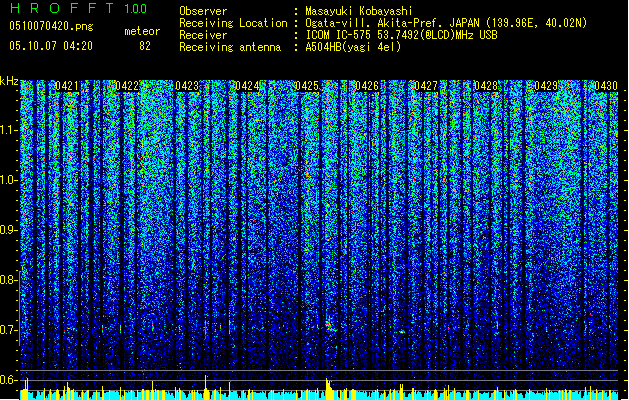The width and height of the screenshot is (629, 400).
Task: Click the 0.9 frequency axis tick
Action: [x=9, y=230]
